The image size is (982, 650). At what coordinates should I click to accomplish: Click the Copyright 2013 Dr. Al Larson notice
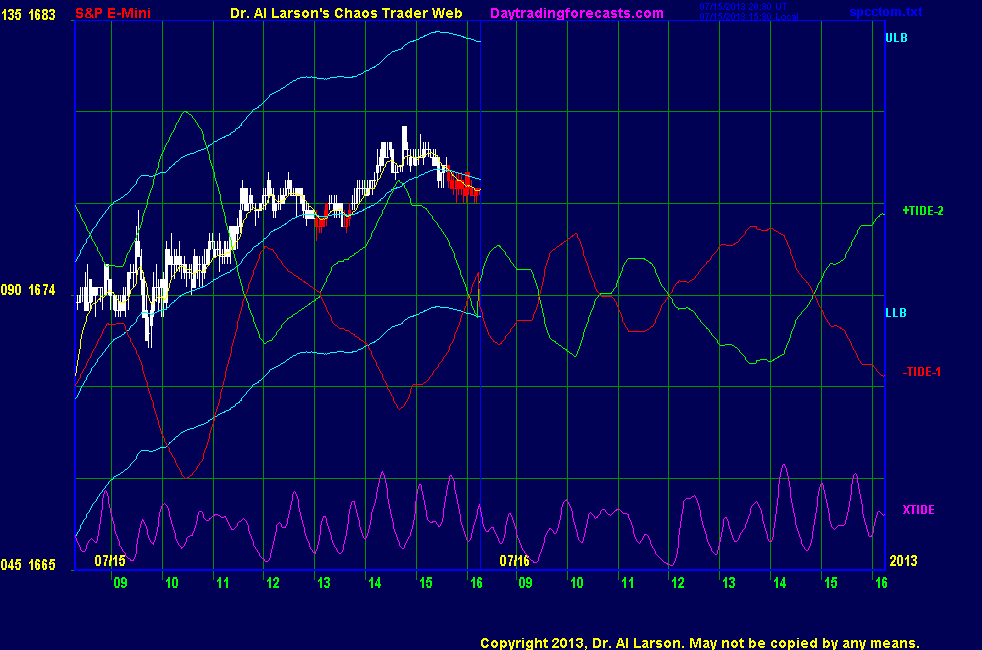[700, 642]
